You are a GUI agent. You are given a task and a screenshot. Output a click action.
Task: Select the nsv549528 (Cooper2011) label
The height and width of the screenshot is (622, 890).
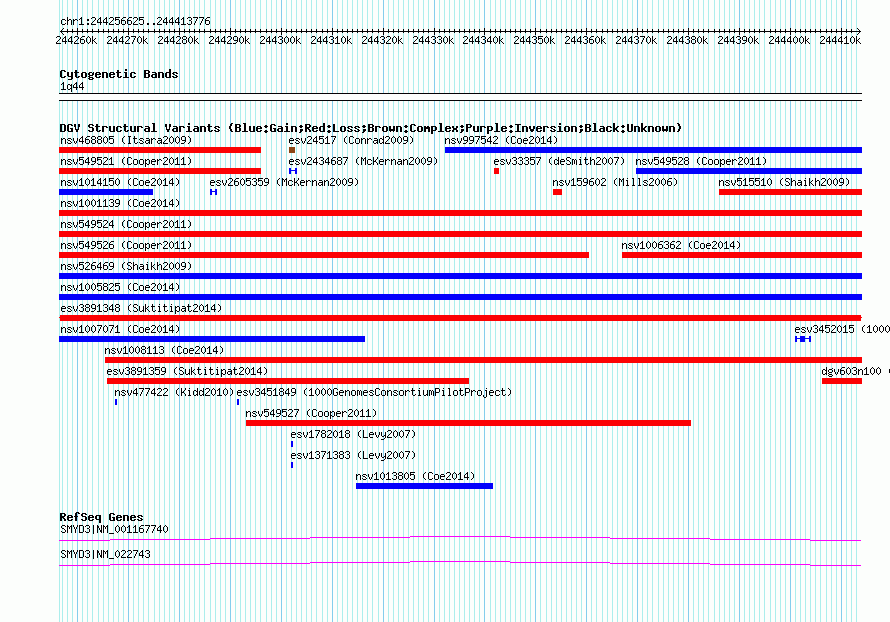pyautogui.click(x=701, y=161)
